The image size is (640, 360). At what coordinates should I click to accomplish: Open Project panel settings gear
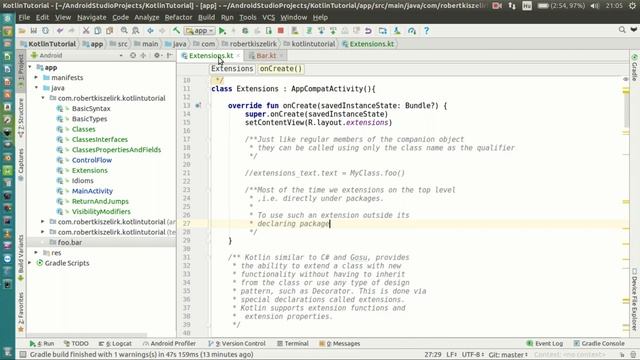pos(157,55)
